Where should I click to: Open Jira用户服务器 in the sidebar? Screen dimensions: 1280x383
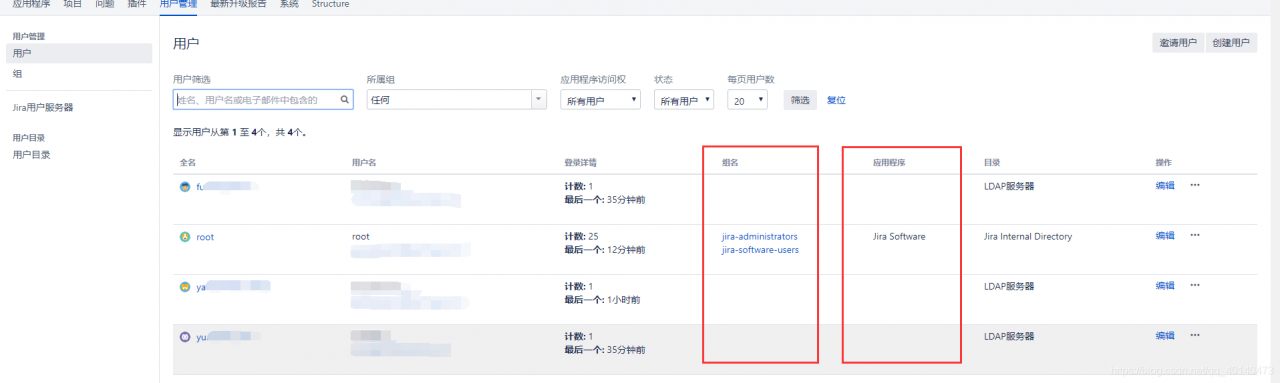click(x=43, y=107)
